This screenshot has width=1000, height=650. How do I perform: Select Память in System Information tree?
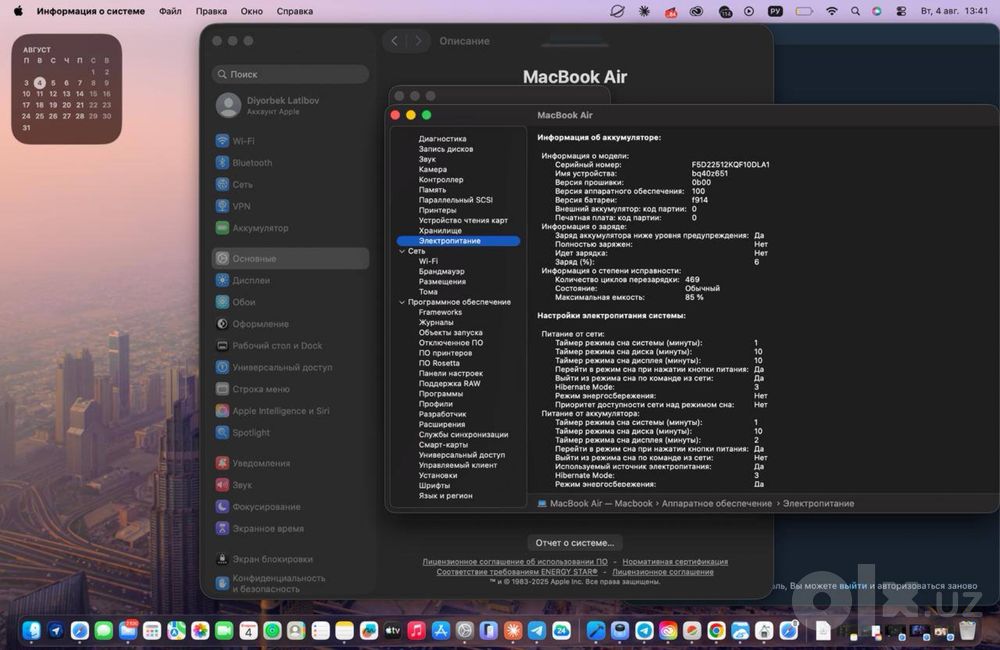(432, 190)
